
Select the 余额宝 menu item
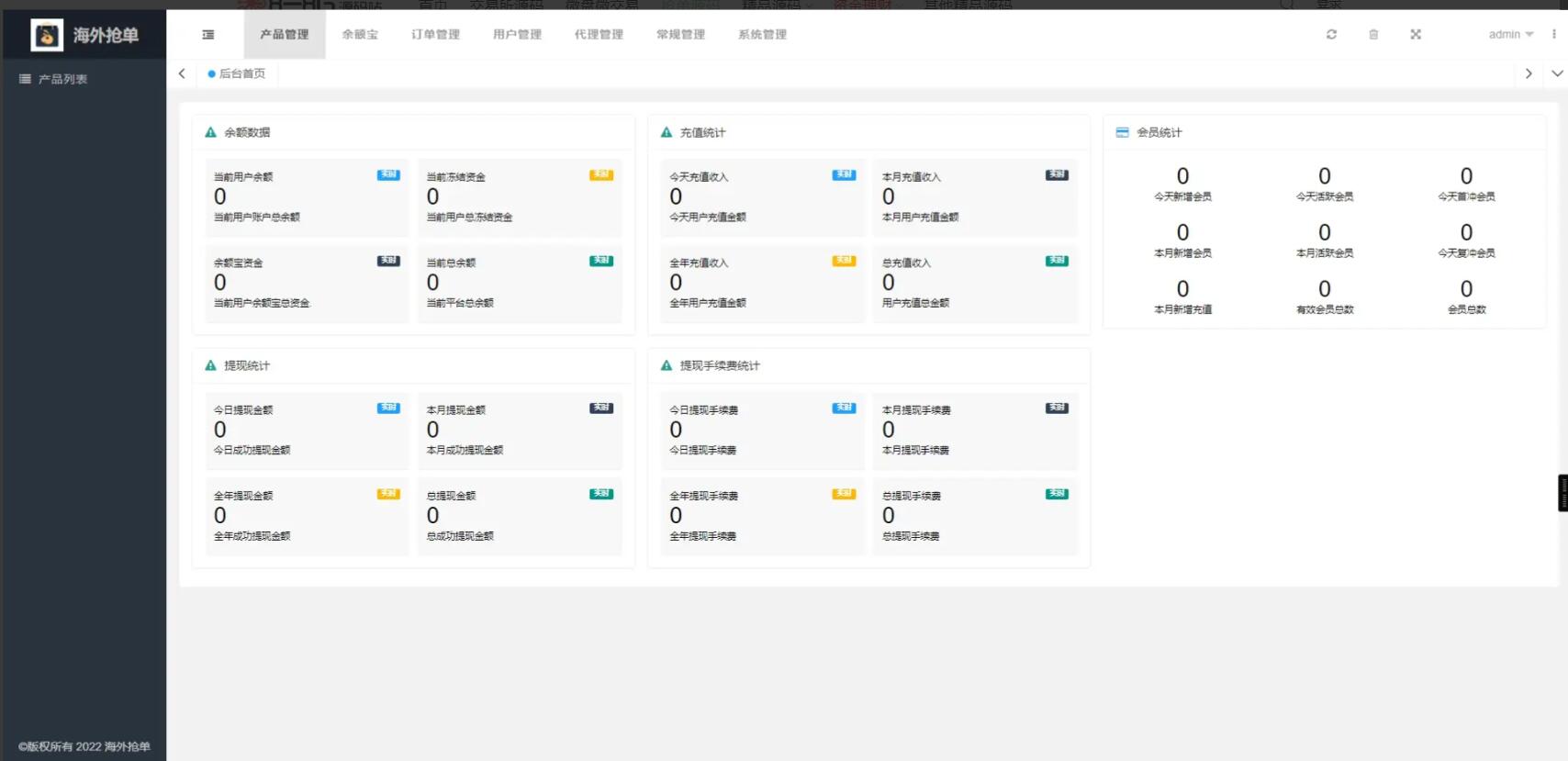click(x=360, y=35)
